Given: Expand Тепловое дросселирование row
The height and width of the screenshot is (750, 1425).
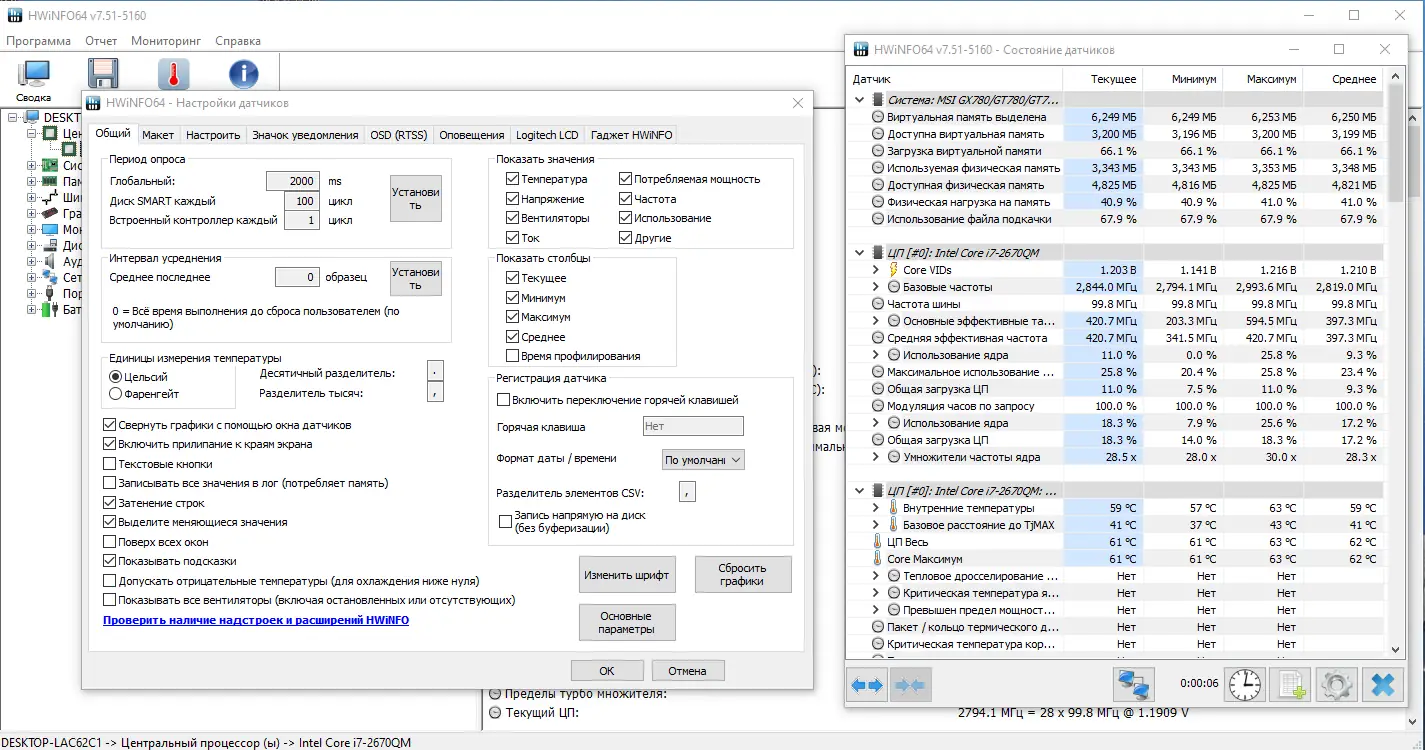Looking at the screenshot, I should (875, 576).
